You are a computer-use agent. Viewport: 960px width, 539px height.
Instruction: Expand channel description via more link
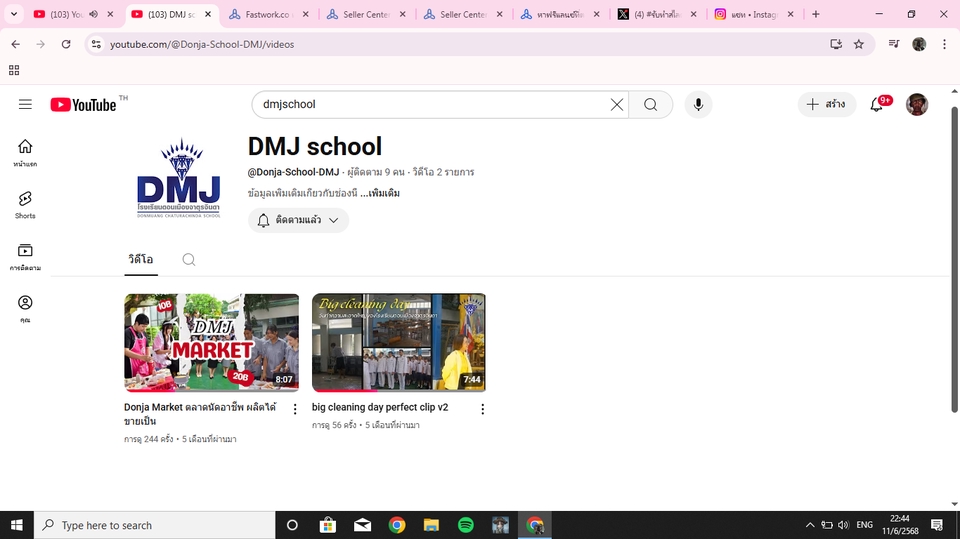380,193
